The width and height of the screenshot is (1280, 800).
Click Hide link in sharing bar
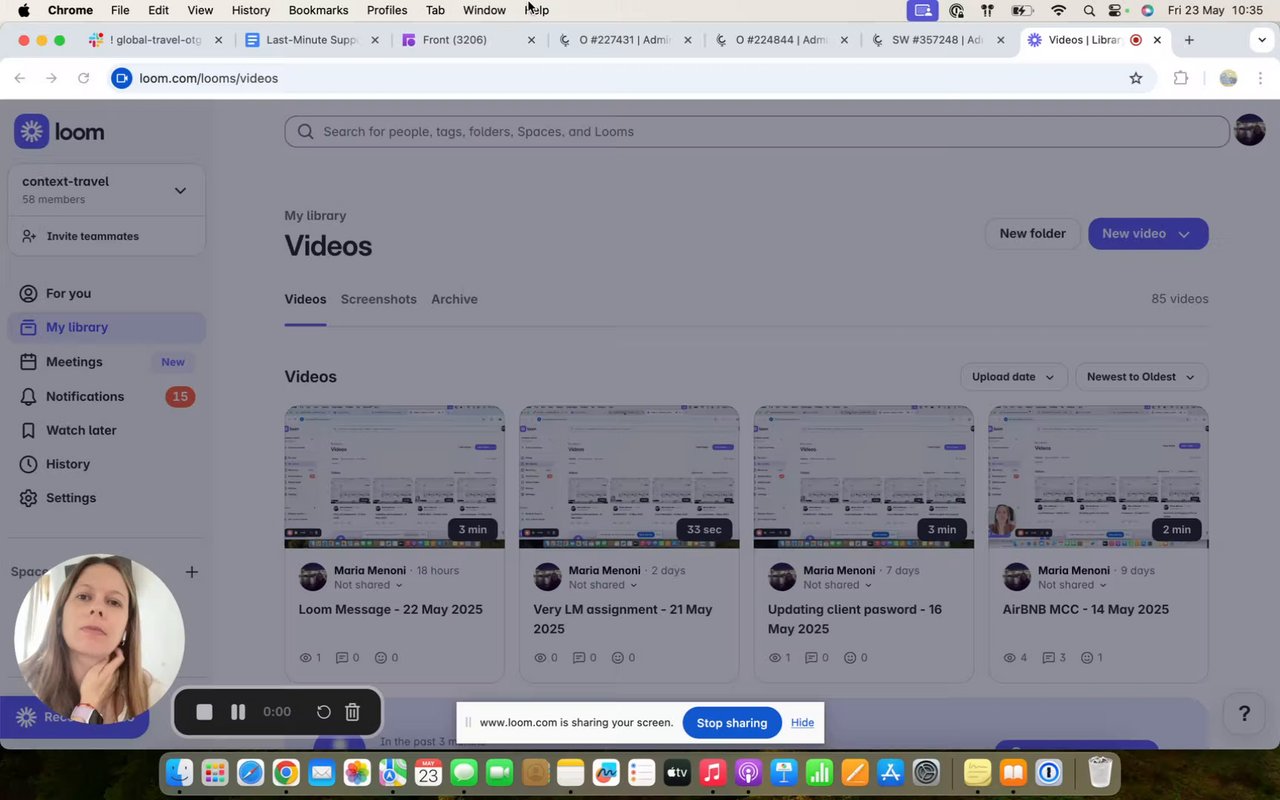click(802, 722)
